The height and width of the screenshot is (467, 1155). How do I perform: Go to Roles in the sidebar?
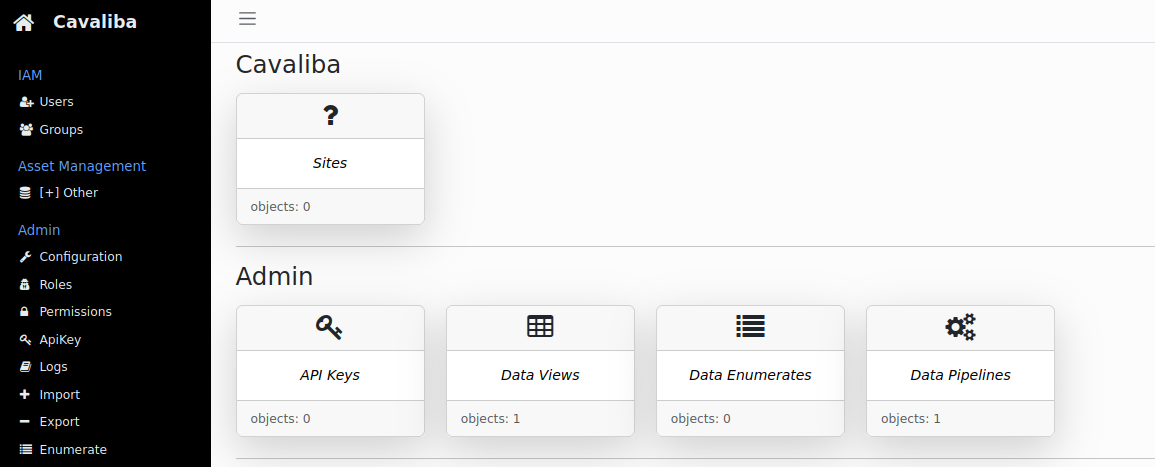point(55,285)
